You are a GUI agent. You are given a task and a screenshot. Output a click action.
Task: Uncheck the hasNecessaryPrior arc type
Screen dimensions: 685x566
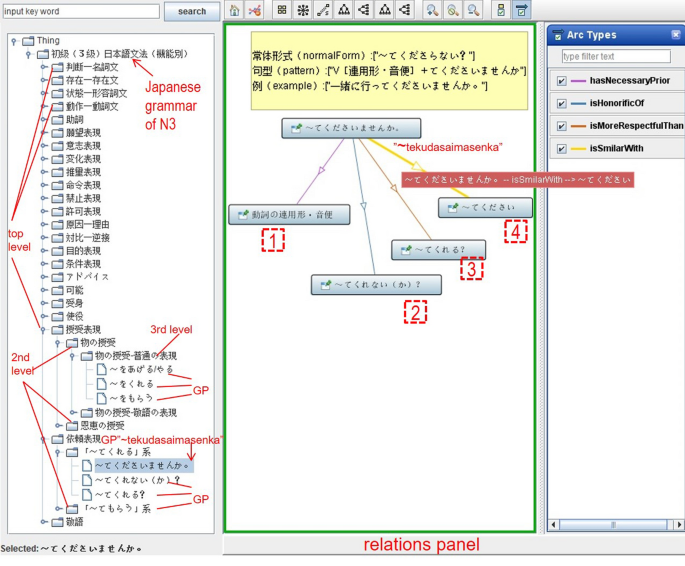(561, 78)
